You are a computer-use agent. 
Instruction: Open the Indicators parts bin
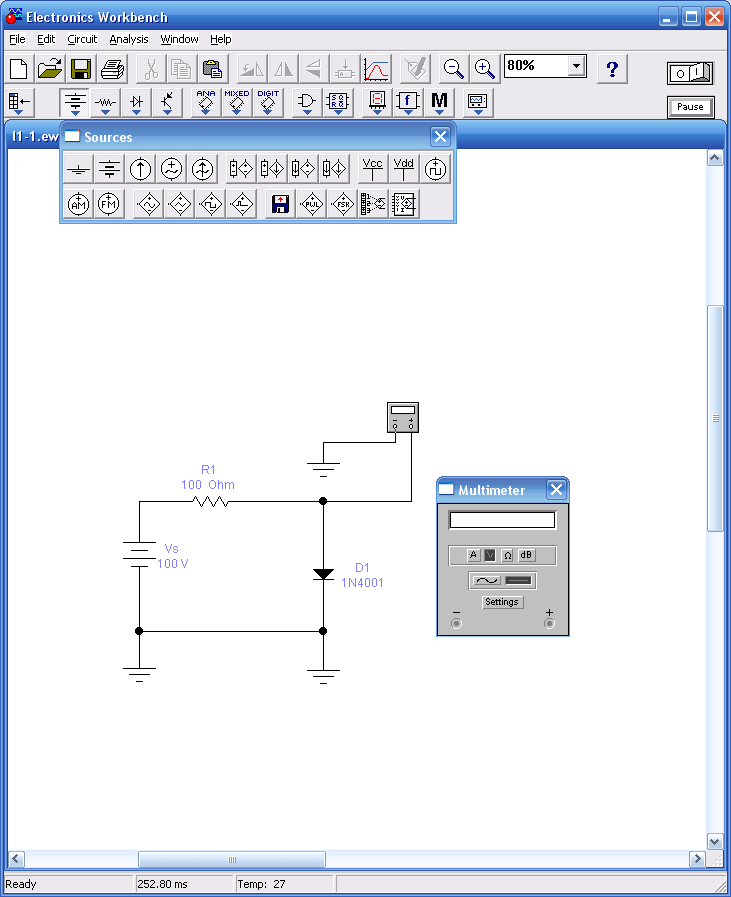click(377, 102)
